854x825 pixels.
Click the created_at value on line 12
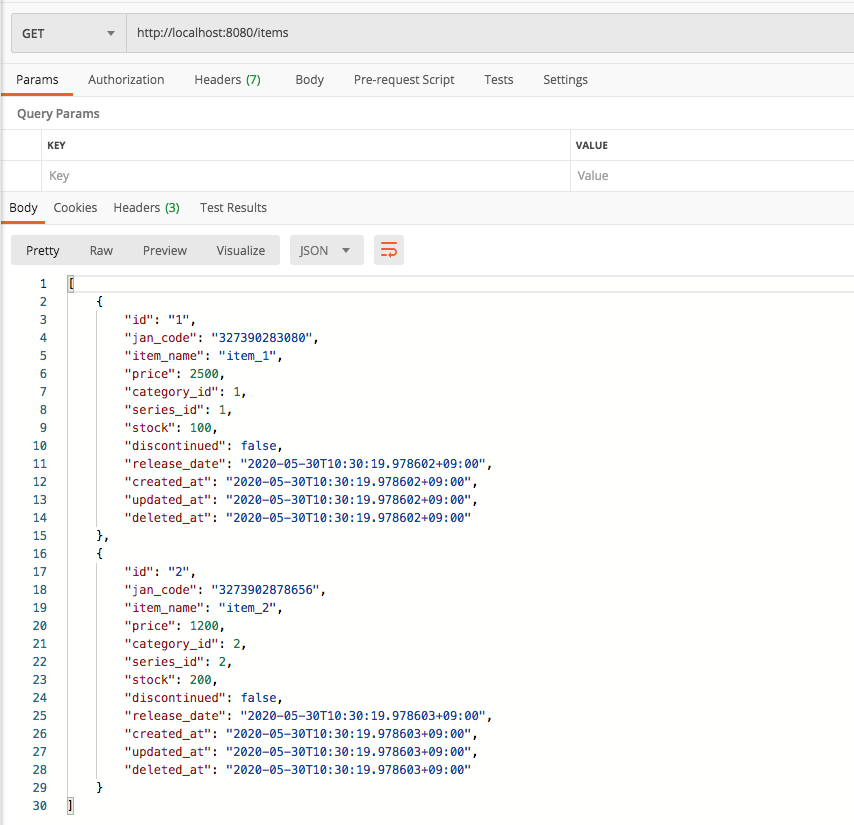[348, 481]
